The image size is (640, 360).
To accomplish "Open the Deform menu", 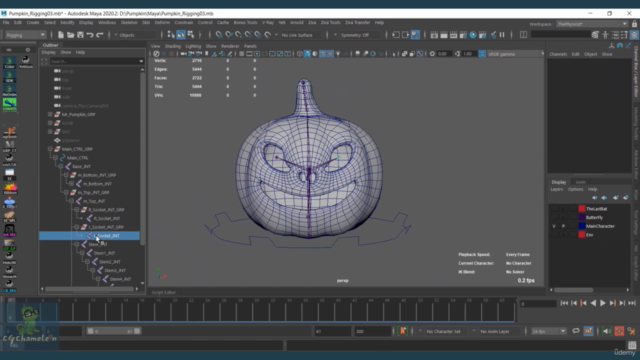I will pyautogui.click(x=162, y=22).
